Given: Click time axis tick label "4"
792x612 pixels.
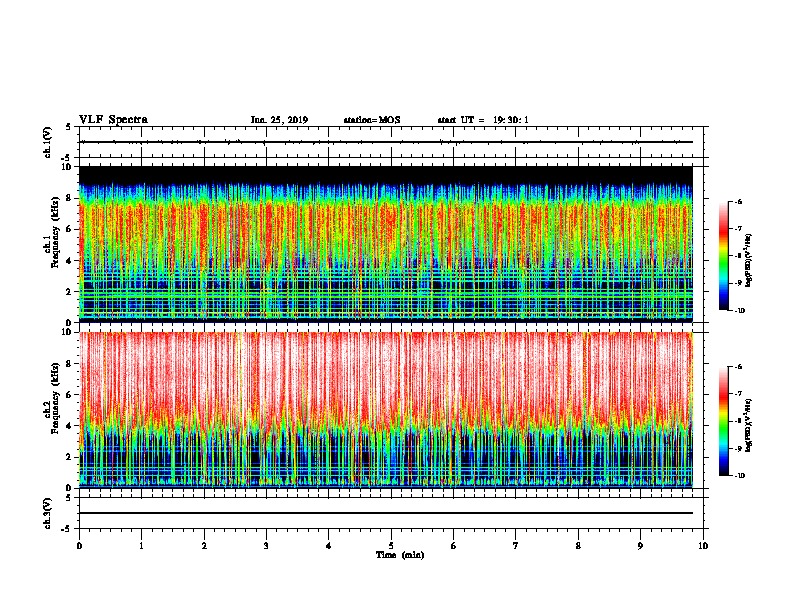Looking at the screenshot, I should (x=329, y=546).
